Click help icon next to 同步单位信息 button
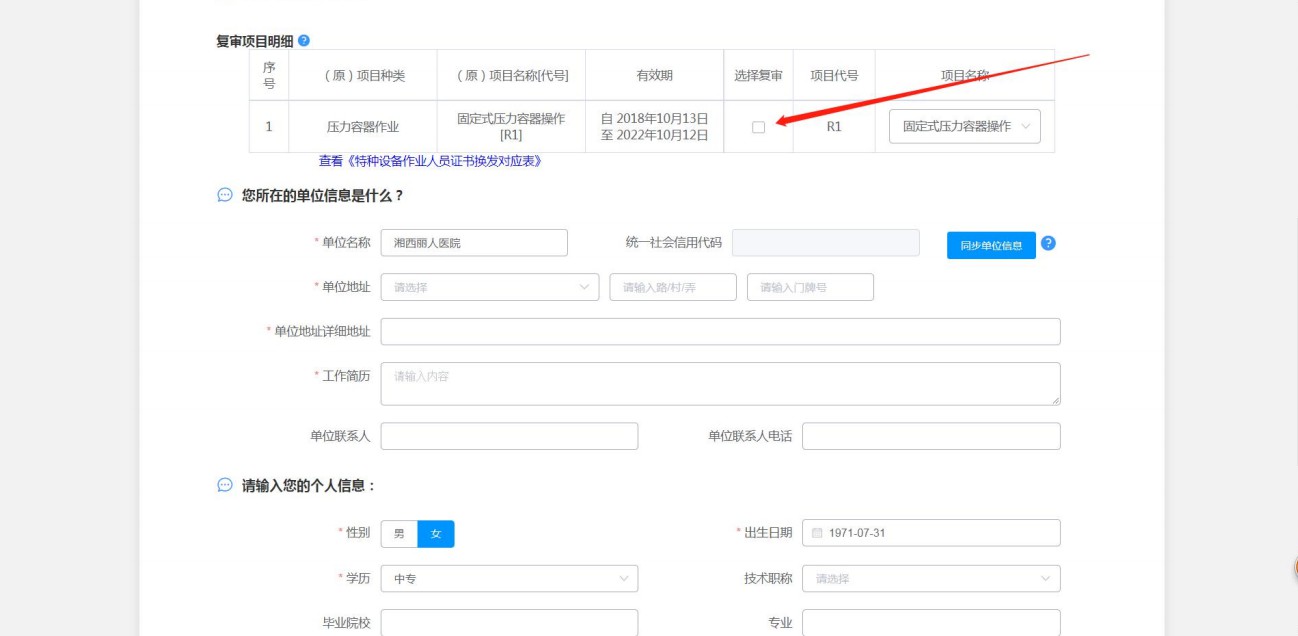The image size is (1298, 636). click(x=1048, y=244)
